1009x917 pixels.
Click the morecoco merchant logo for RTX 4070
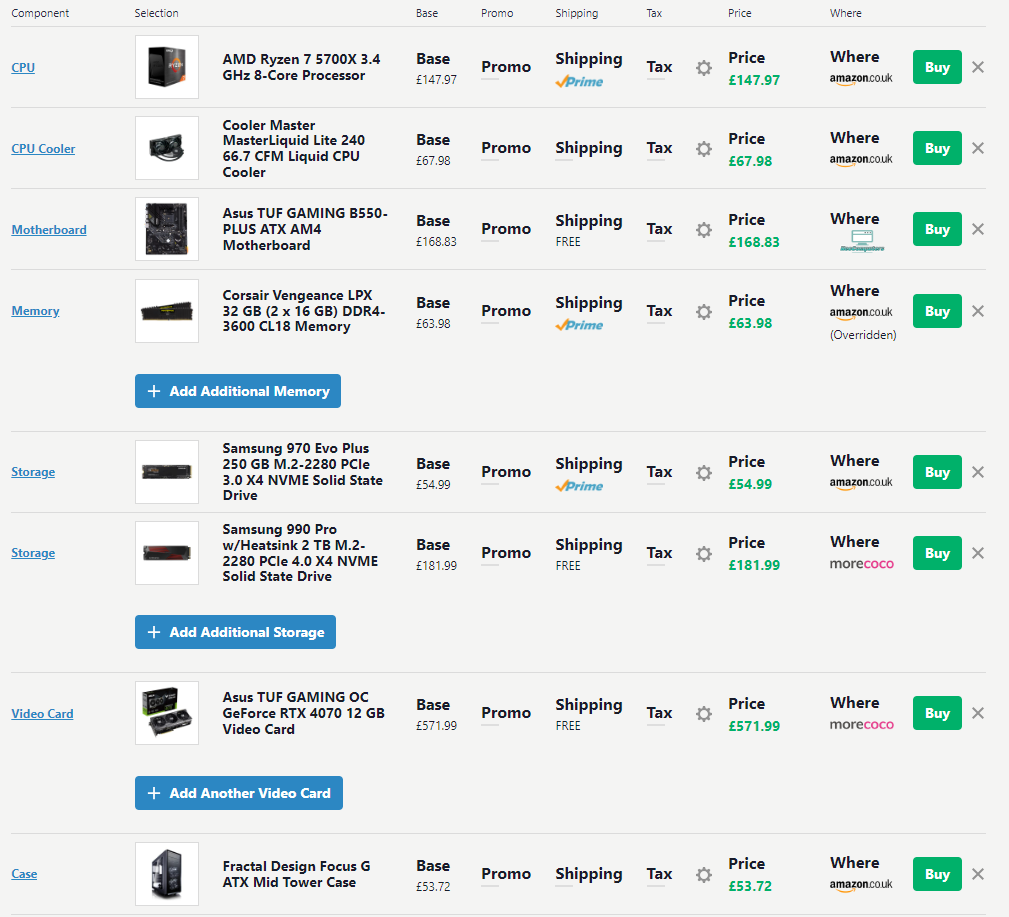pos(862,725)
